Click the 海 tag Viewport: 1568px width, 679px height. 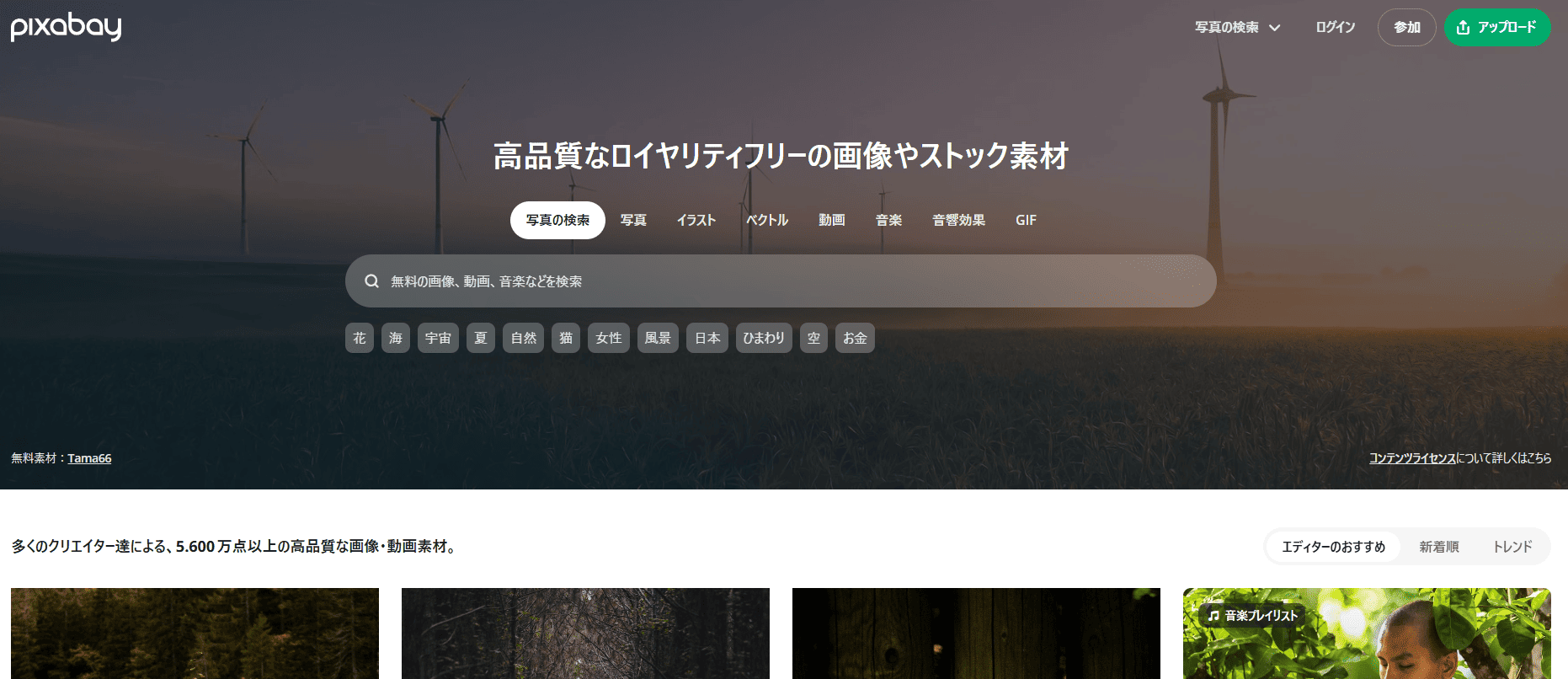point(396,338)
